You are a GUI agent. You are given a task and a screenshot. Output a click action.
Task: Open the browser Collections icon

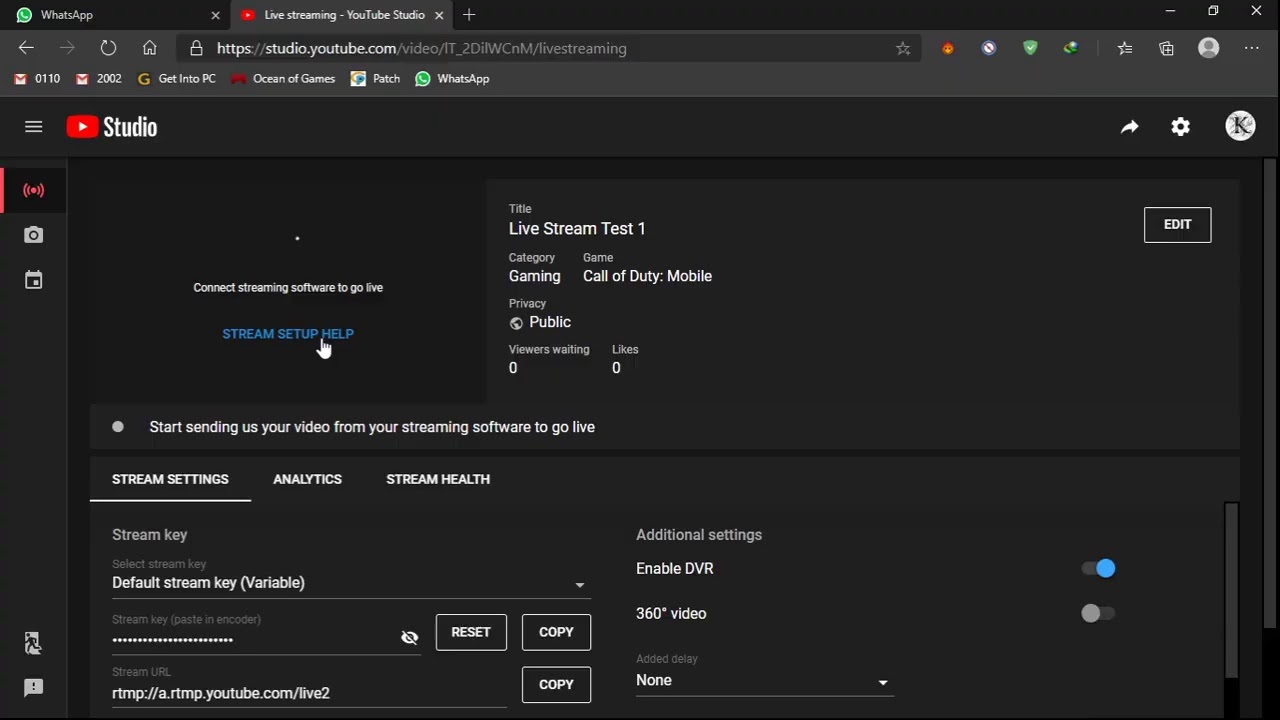[x=1166, y=48]
